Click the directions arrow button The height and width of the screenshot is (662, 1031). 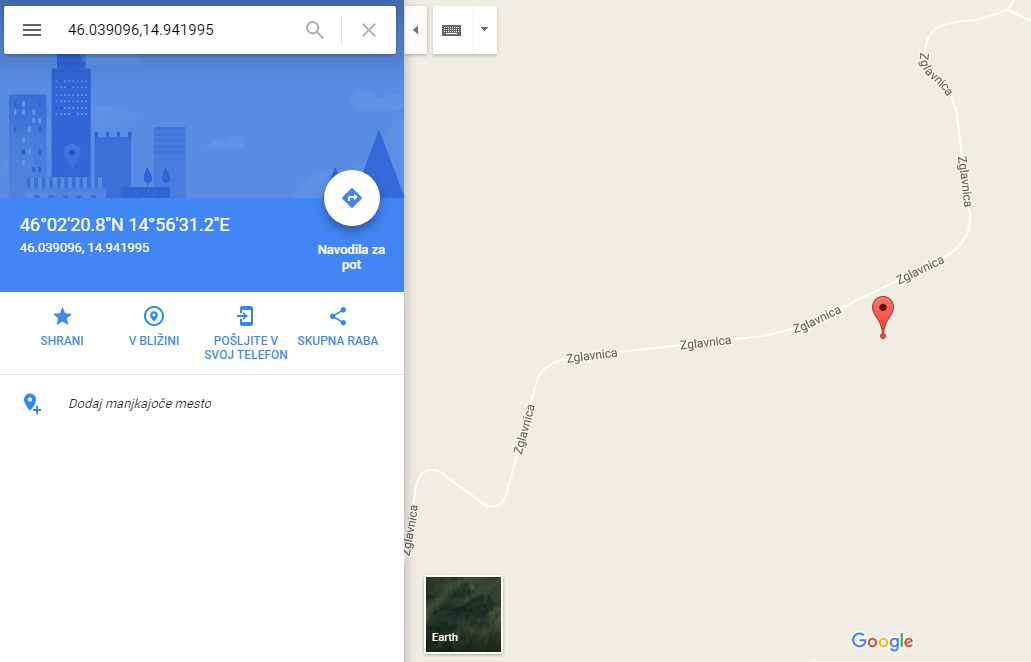pos(352,198)
